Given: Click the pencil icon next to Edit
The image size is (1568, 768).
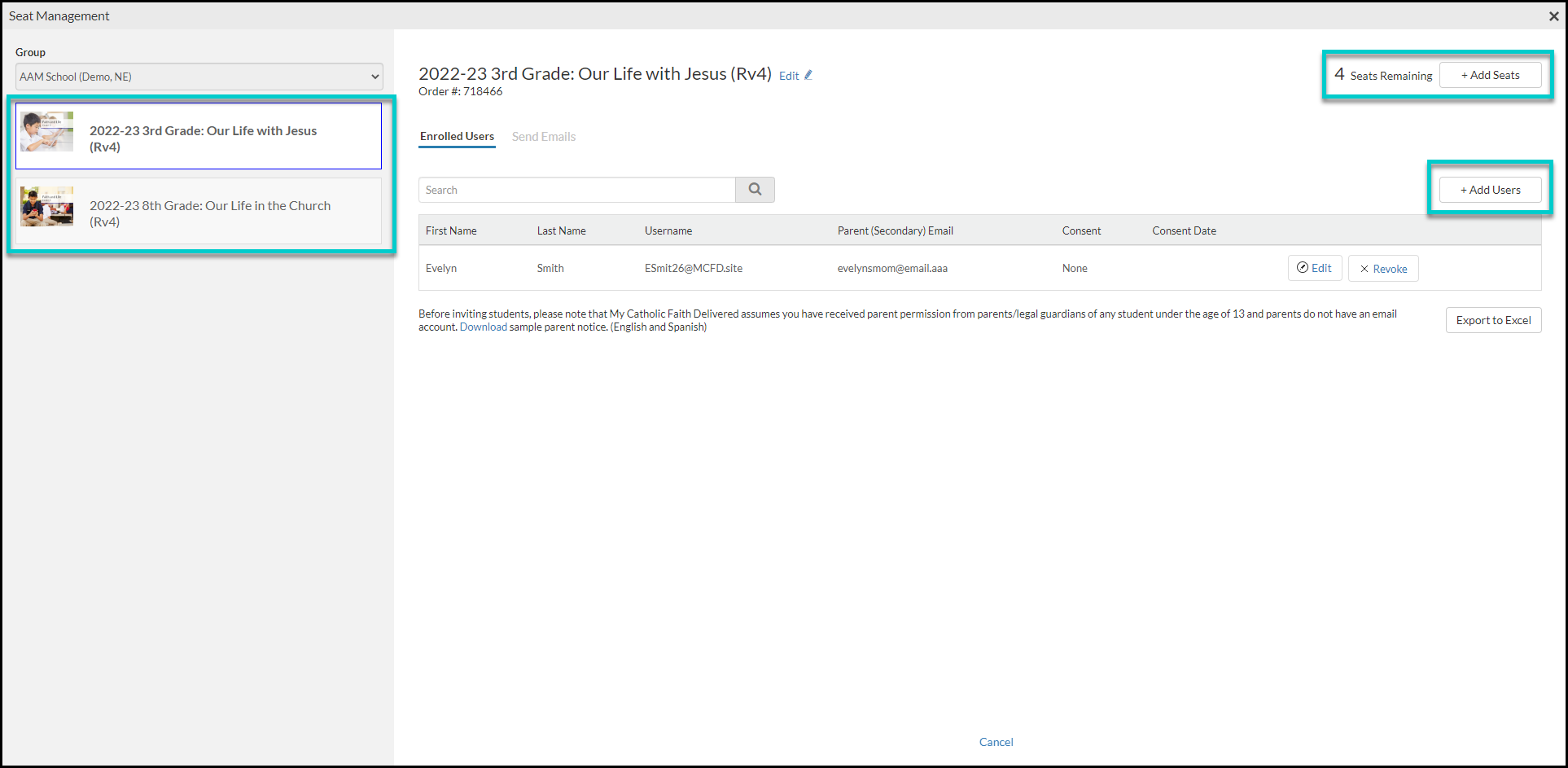Looking at the screenshot, I should pyautogui.click(x=808, y=75).
